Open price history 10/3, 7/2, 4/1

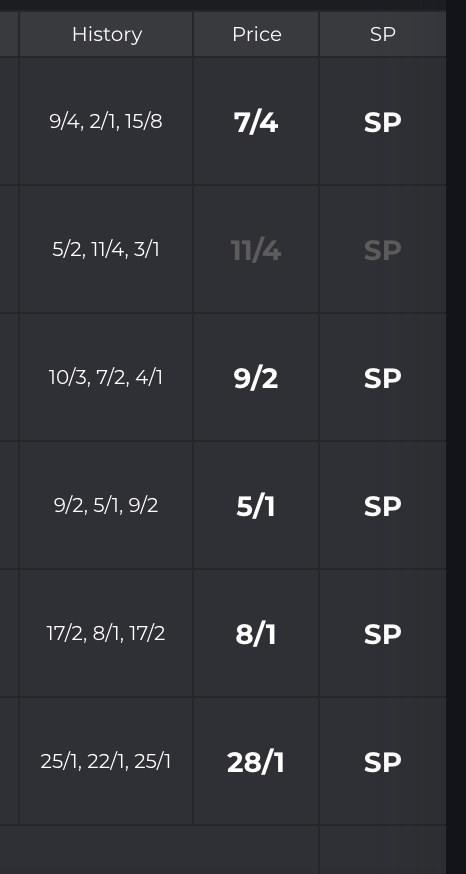(106, 377)
